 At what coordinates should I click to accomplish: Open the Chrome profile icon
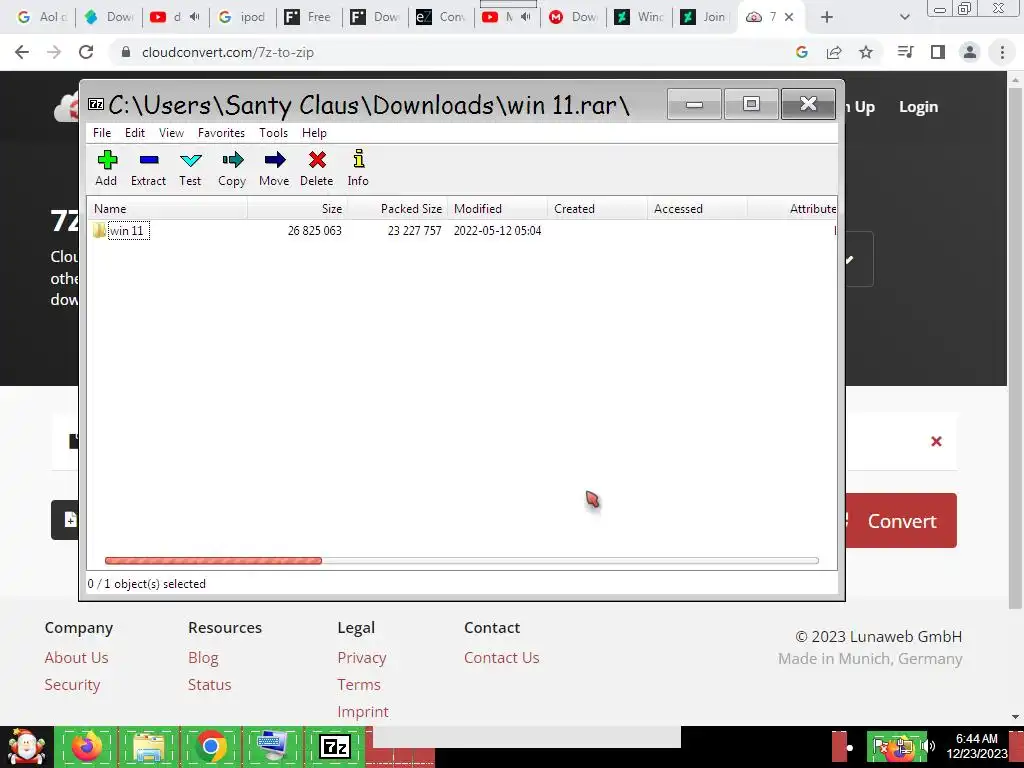pos(970,52)
